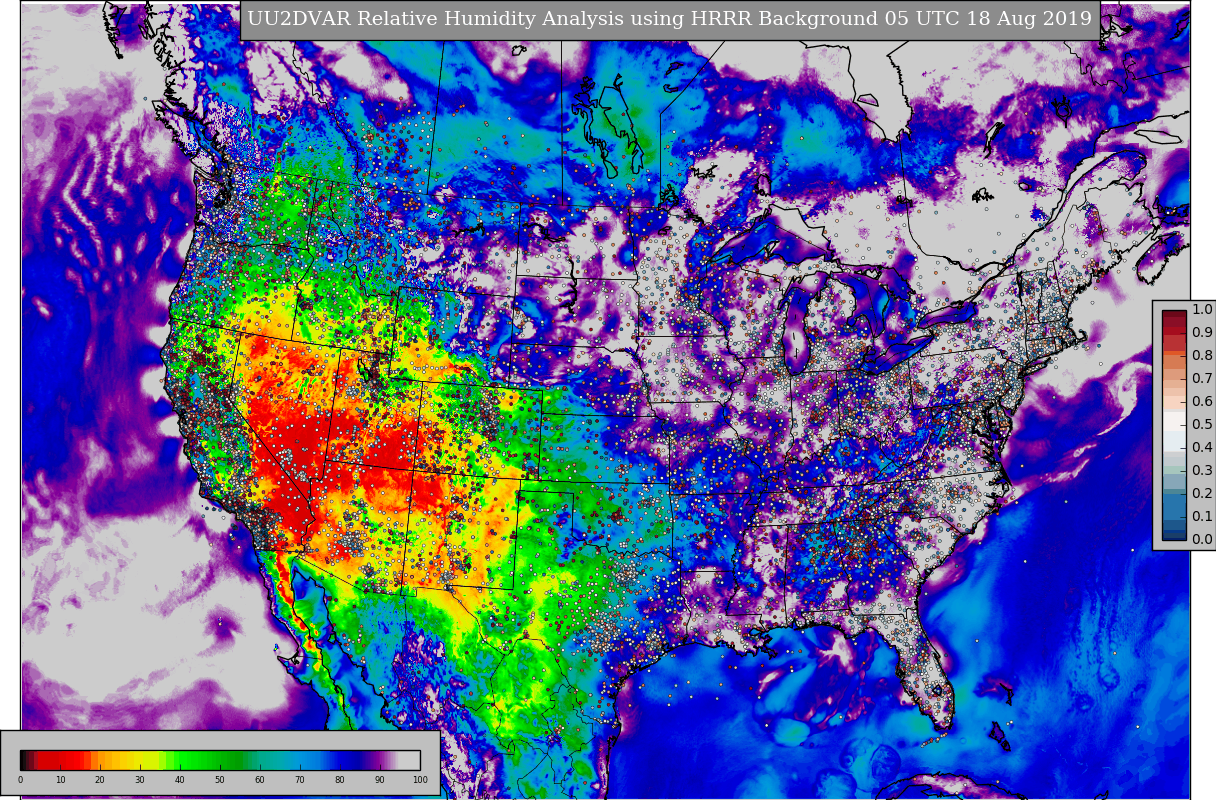Viewport: 1216px width, 800px height.
Task: Click the map title mentioning UU2DVAR Relative Humidity
Action: coord(670,20)
